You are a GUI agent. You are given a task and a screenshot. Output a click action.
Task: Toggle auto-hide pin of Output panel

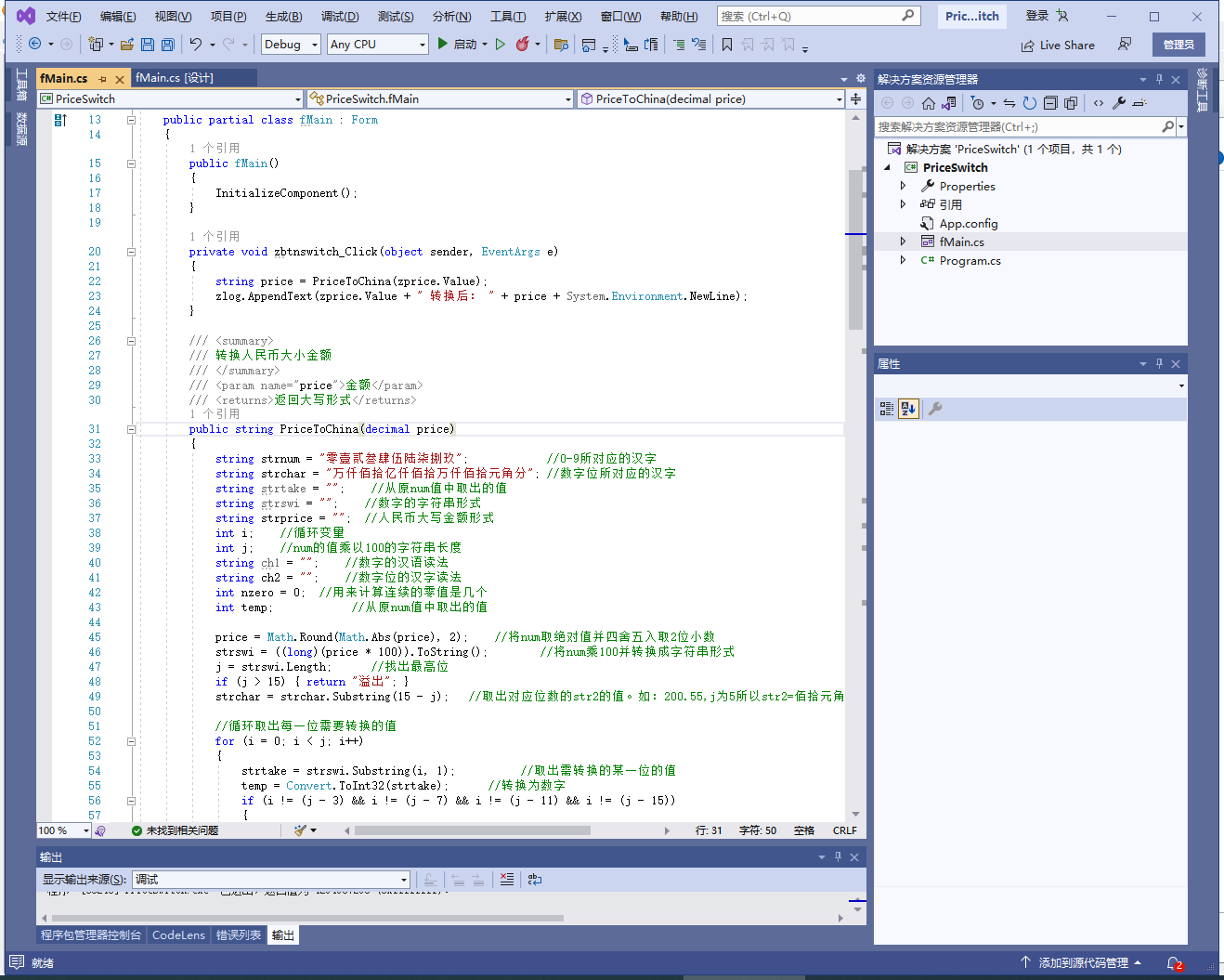point(838,856)
